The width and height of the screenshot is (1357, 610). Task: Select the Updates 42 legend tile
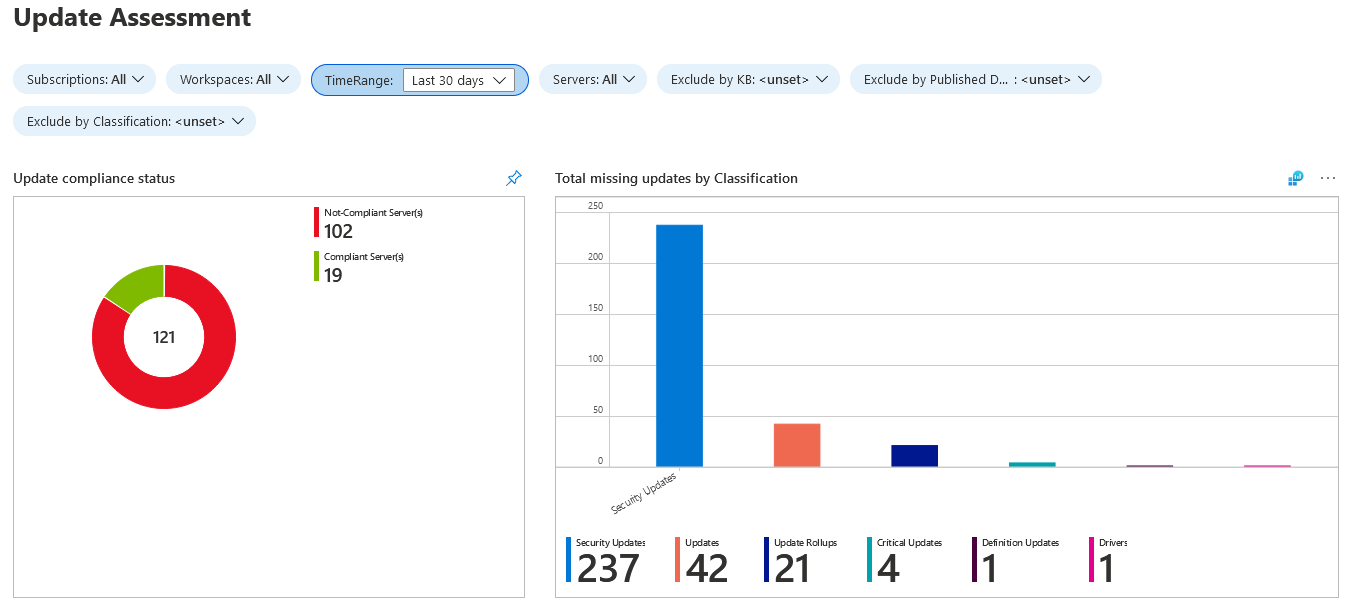[x=703, y=560]
